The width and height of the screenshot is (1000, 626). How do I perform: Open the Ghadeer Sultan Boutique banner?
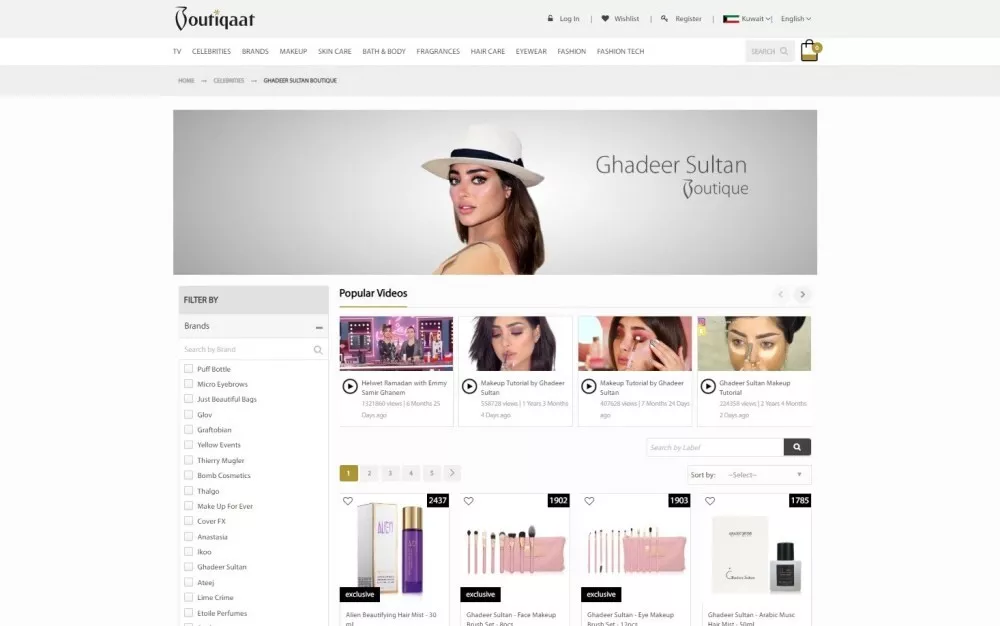(x=495, y=192)
